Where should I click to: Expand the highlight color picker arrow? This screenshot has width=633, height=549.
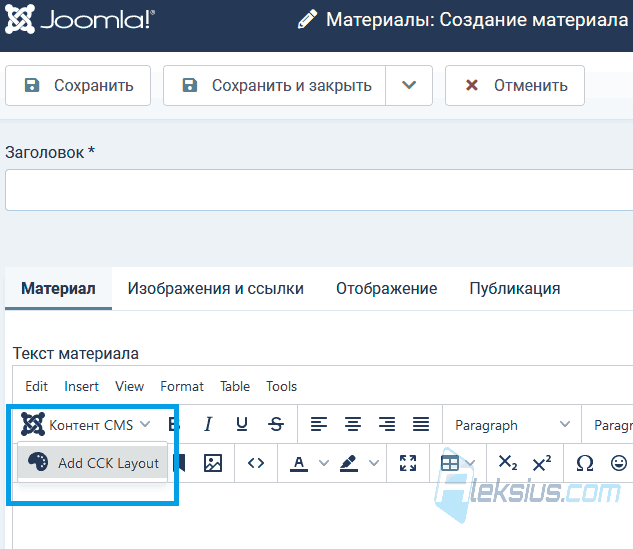(x=374, y=463)
